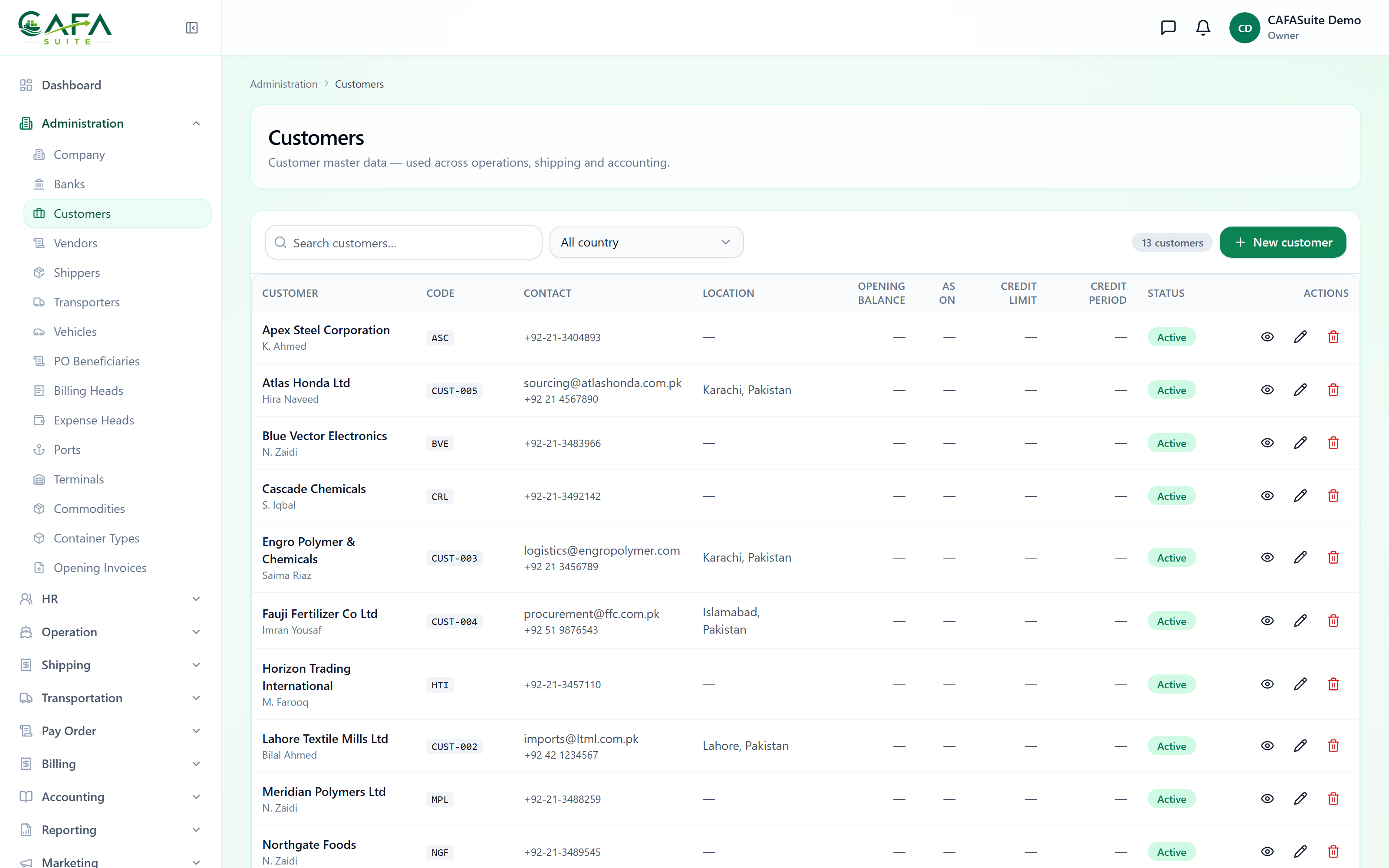View Engro Polymer & Chemicals details
The height and width of the screenshot is (868, 1389).
(1267, 557)
